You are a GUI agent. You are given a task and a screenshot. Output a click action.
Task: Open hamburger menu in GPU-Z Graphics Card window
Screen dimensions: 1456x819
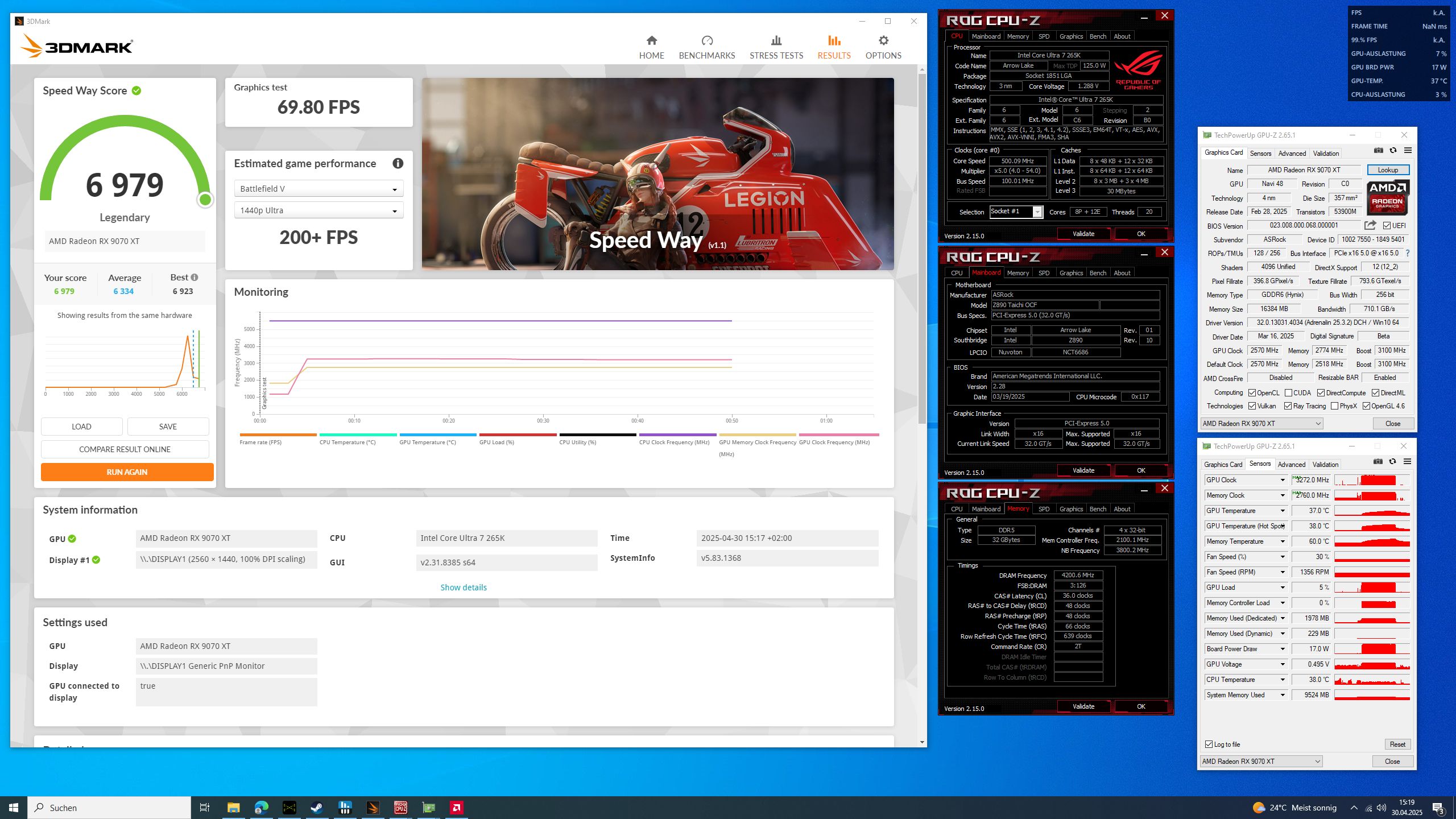coord(1408,151)
